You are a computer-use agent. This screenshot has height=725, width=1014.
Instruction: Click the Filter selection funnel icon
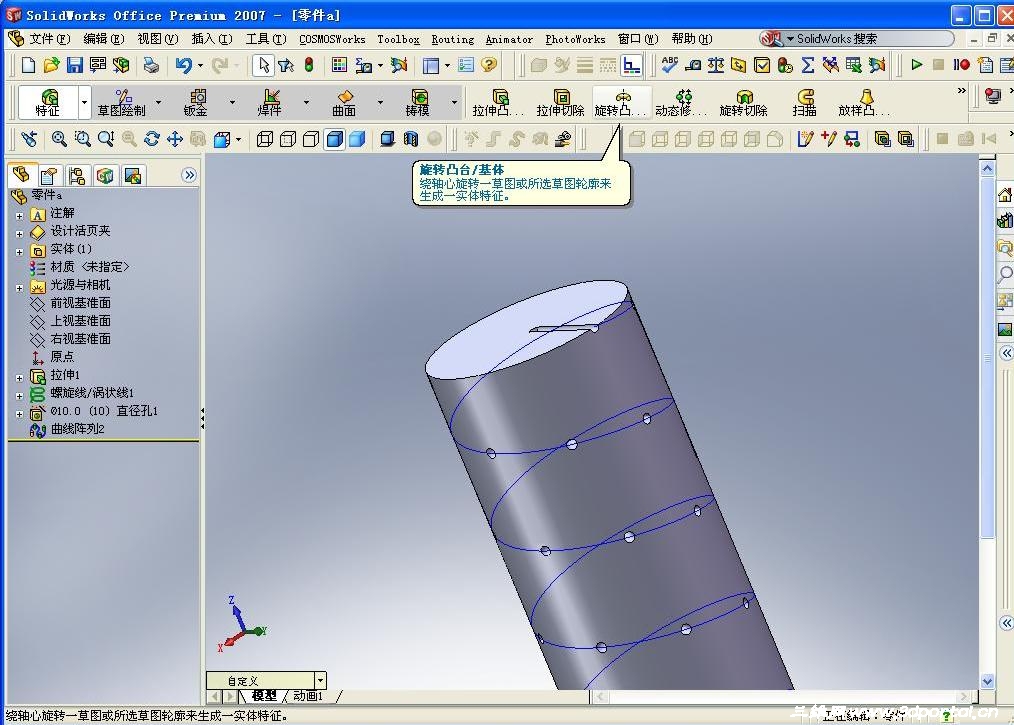[x=286, y=65]
